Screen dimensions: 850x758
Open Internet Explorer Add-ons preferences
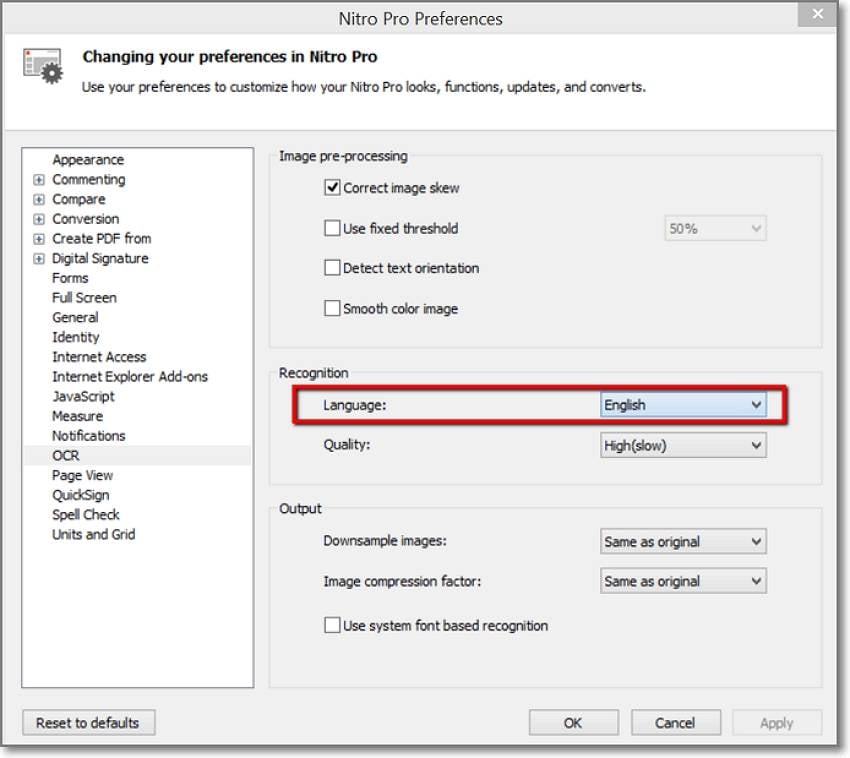[130, 377]
